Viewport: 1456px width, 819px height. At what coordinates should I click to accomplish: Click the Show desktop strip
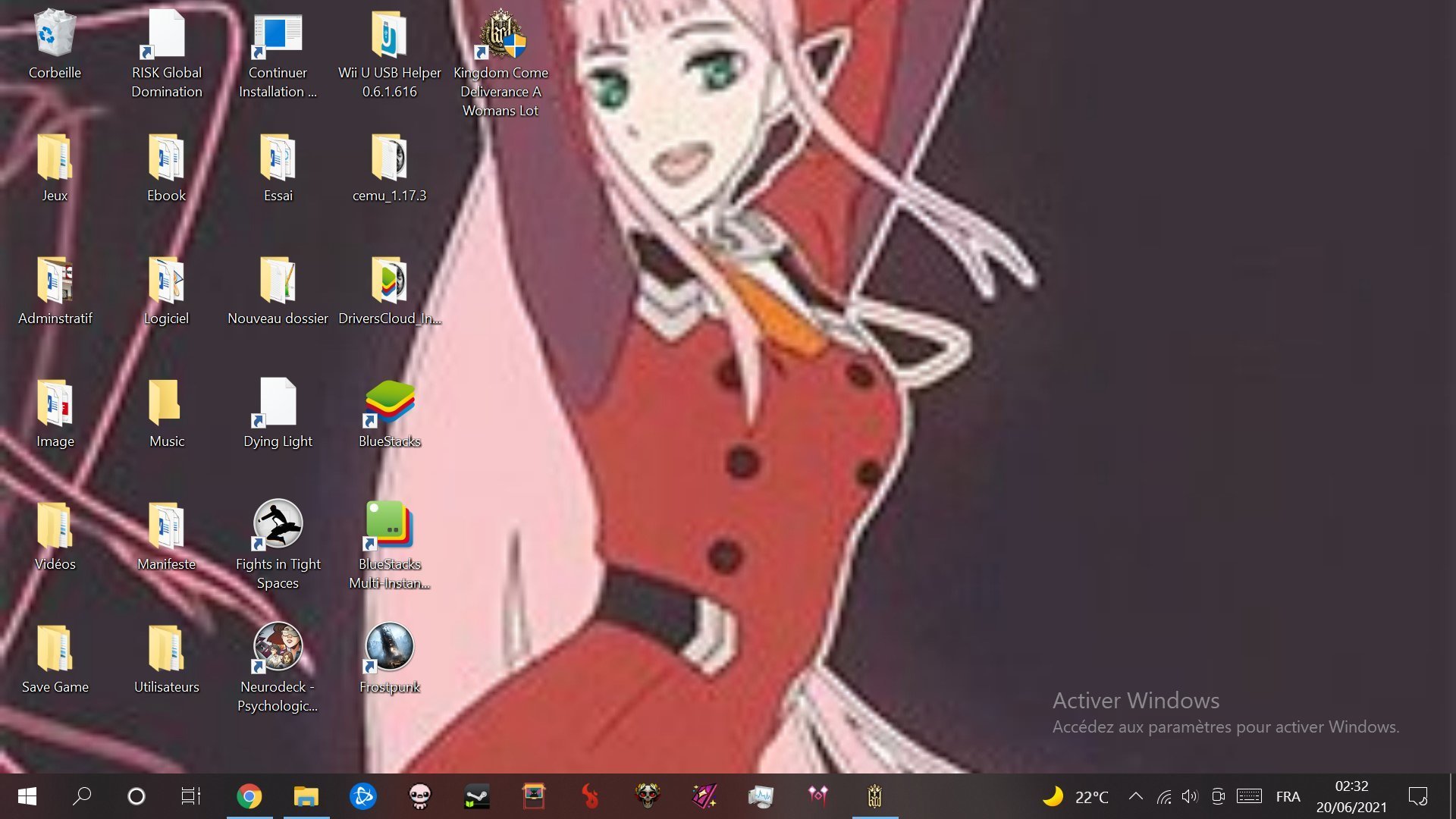pos(1452,796)
